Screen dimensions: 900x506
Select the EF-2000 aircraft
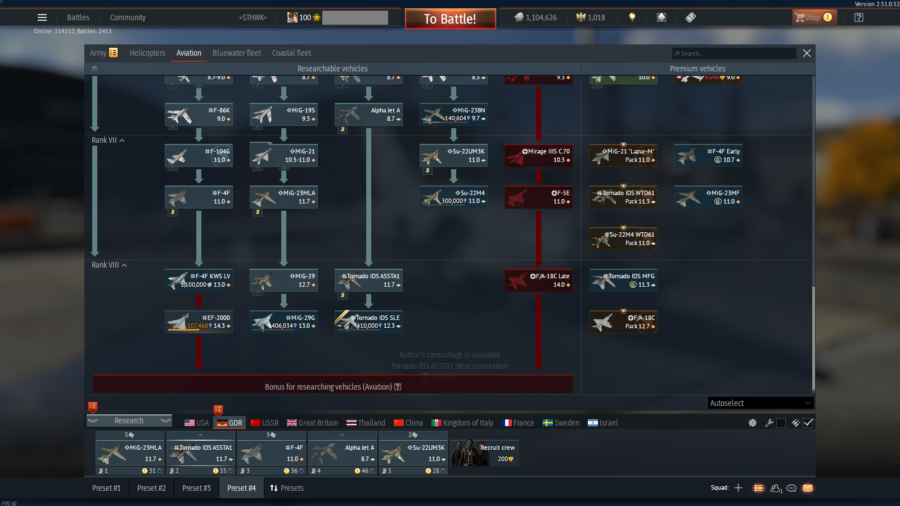199,321
